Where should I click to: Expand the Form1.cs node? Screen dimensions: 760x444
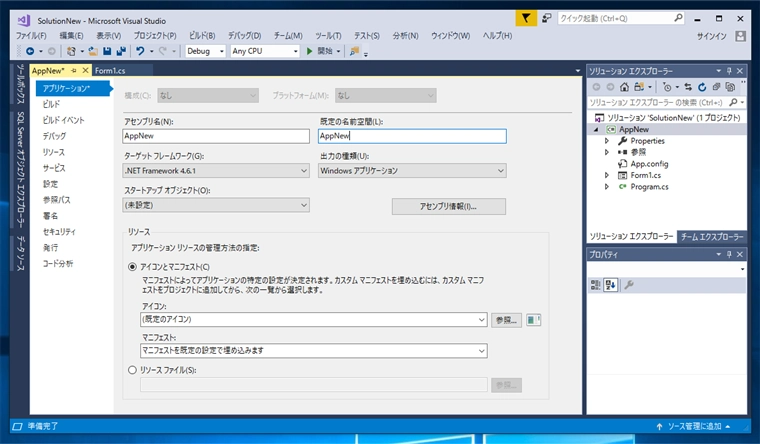pos(607,175)
